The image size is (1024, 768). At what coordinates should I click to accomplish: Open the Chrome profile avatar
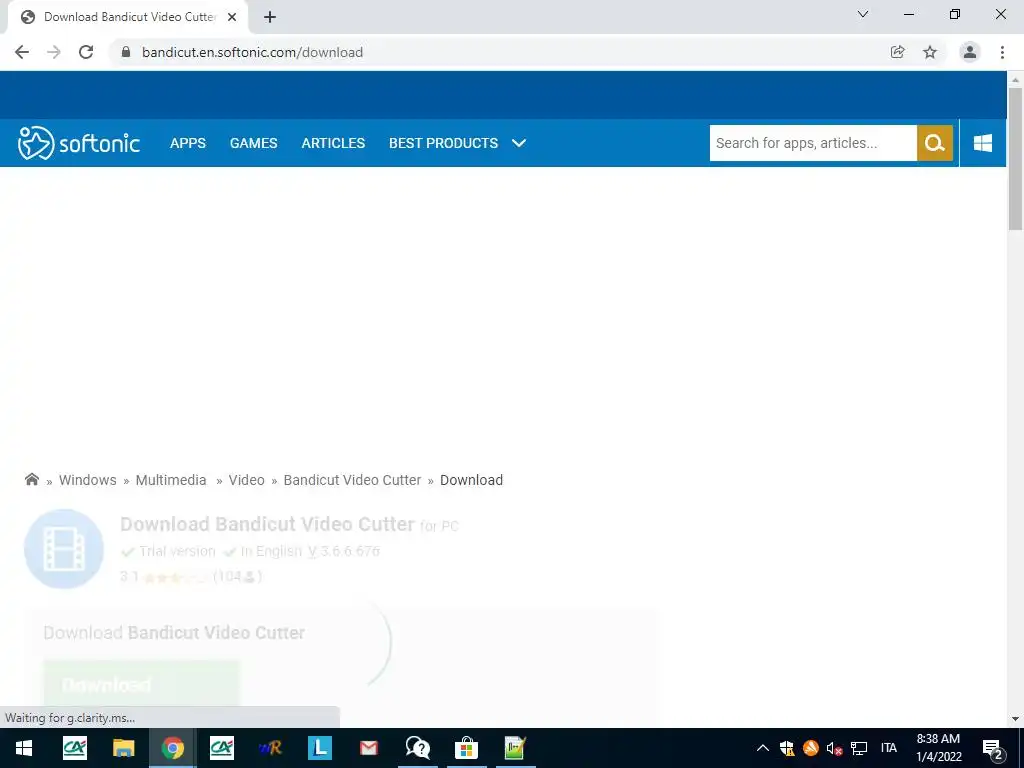(x=970, y=52)
